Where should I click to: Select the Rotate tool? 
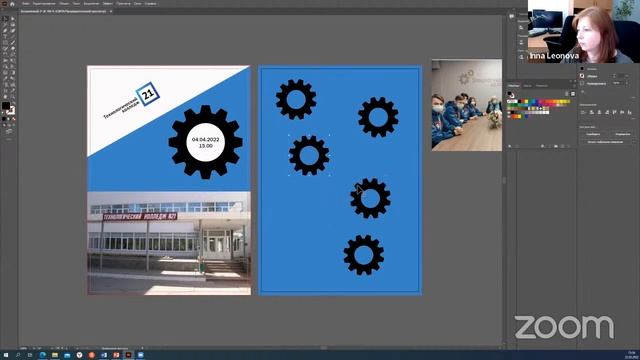[x=5, y=53]
